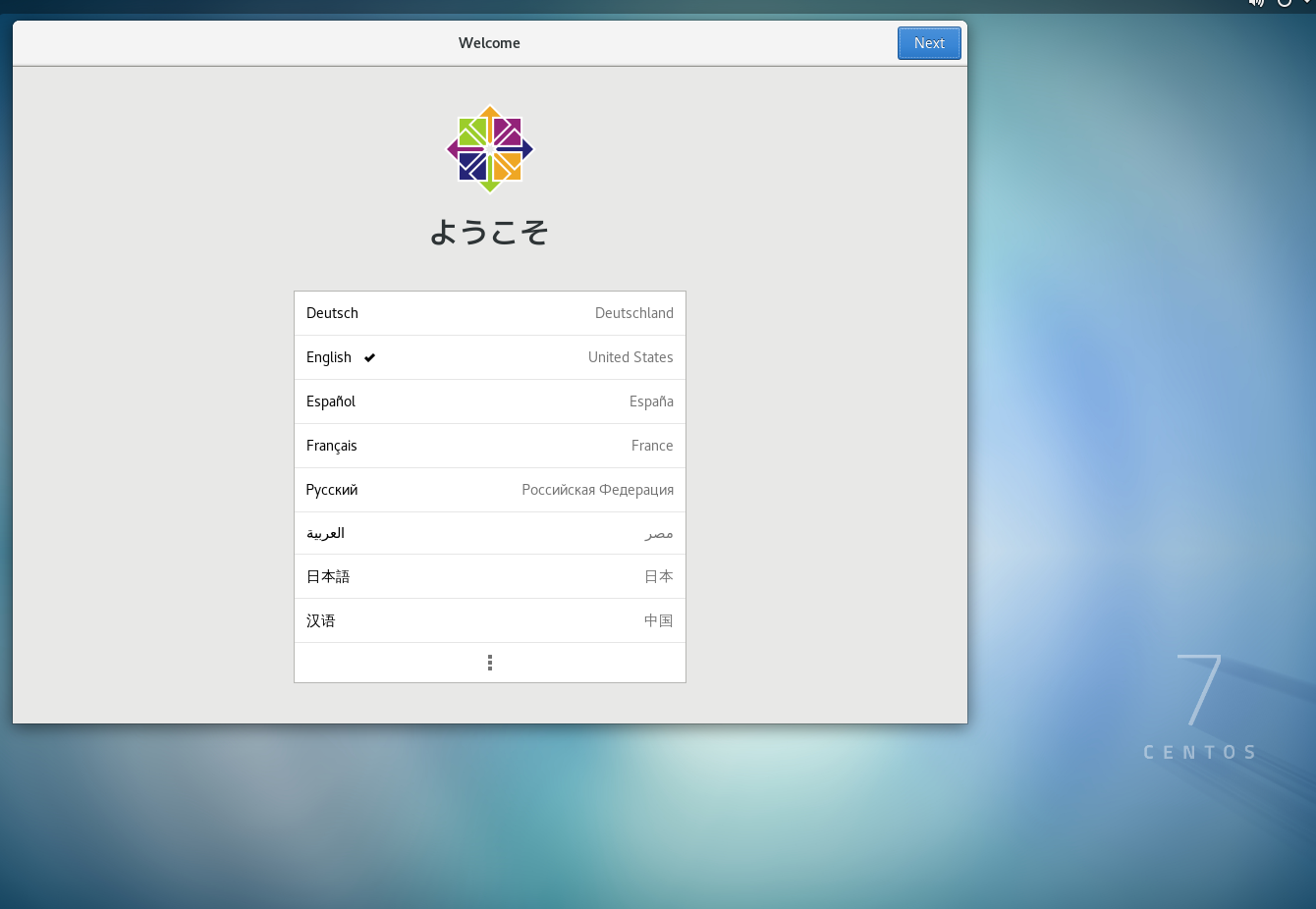Choose Arabic (العربية) language row
The height and width of the screenshot is (909, 1316).
[325, 533]
